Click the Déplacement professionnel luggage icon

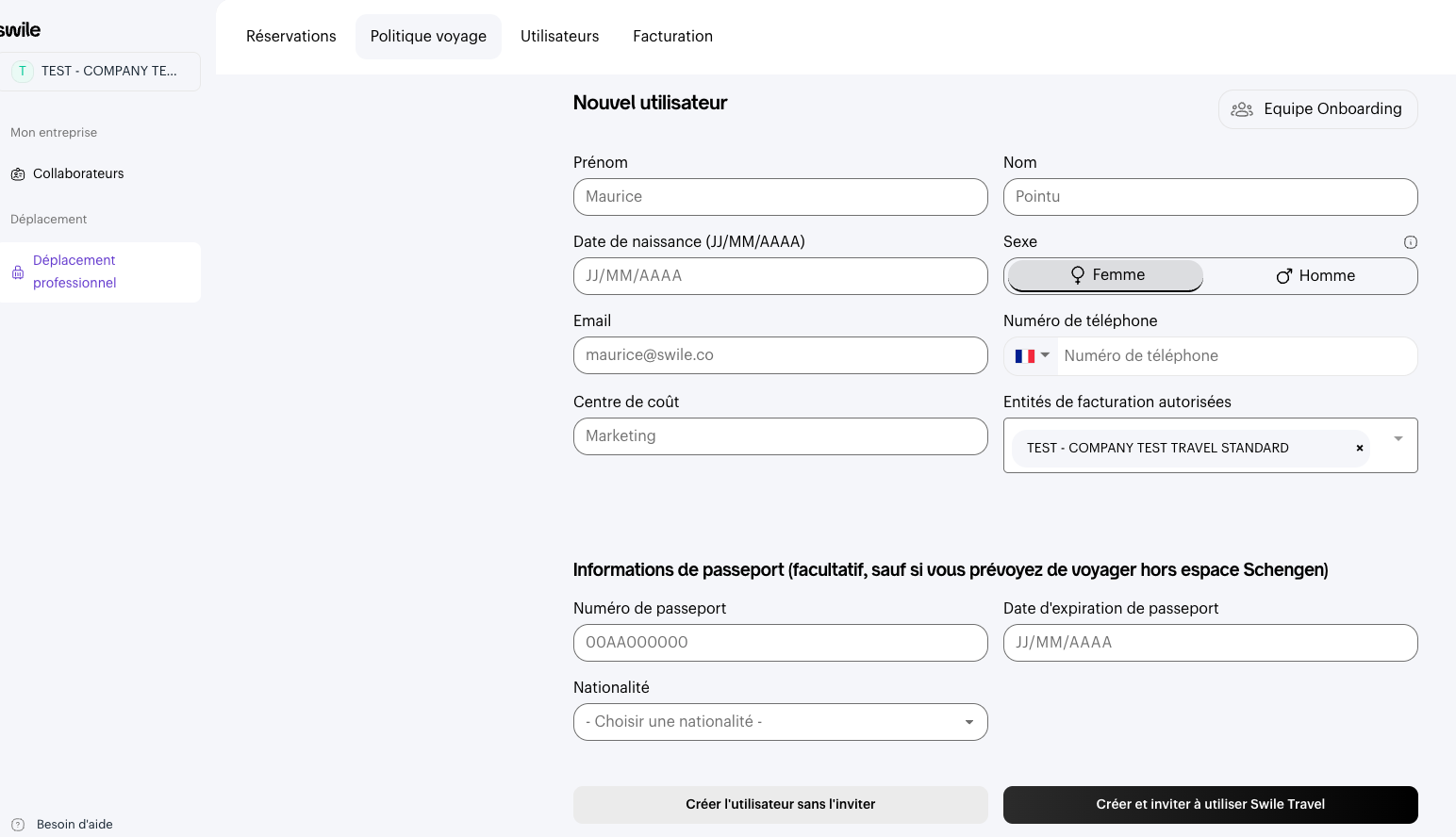pyautogui.click(x=18, y=272)
